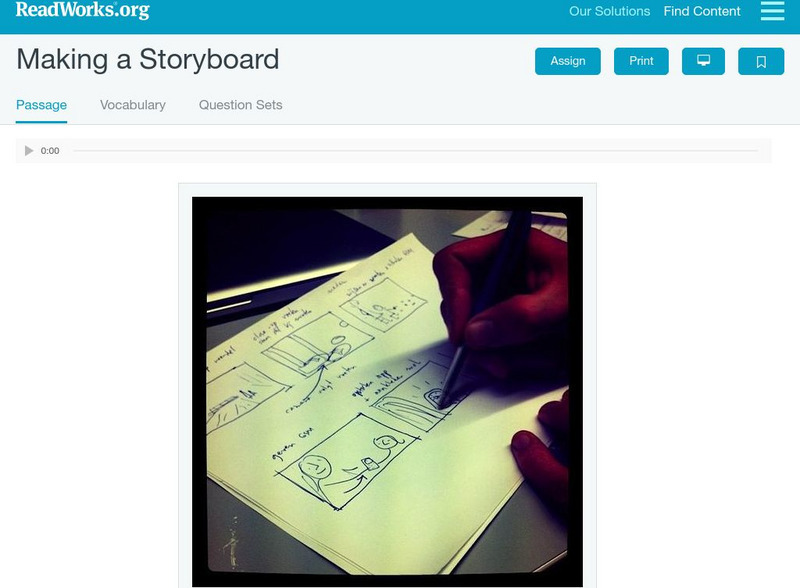
Task: Print the Making a Storyboard passage
Action: (641, 61)
